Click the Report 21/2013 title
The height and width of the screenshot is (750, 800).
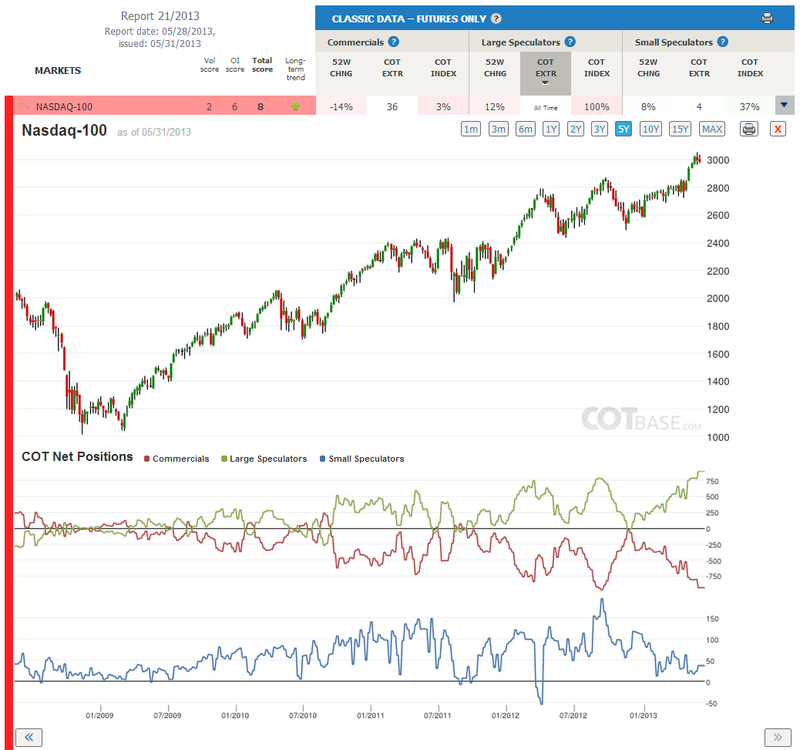pos(160,16)
